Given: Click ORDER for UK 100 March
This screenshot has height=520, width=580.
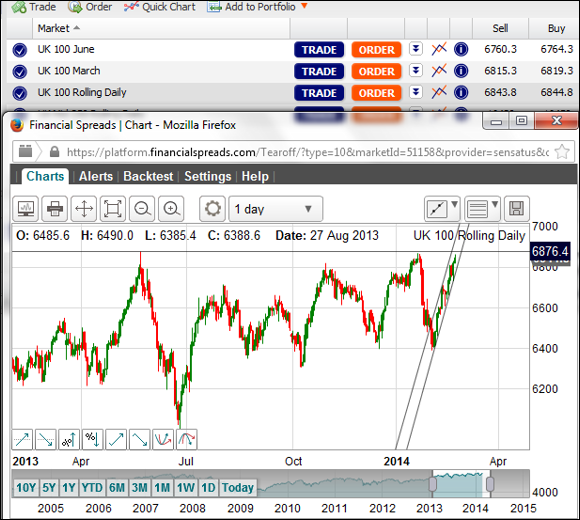Looking at the screenshot, I should (377, 71).
